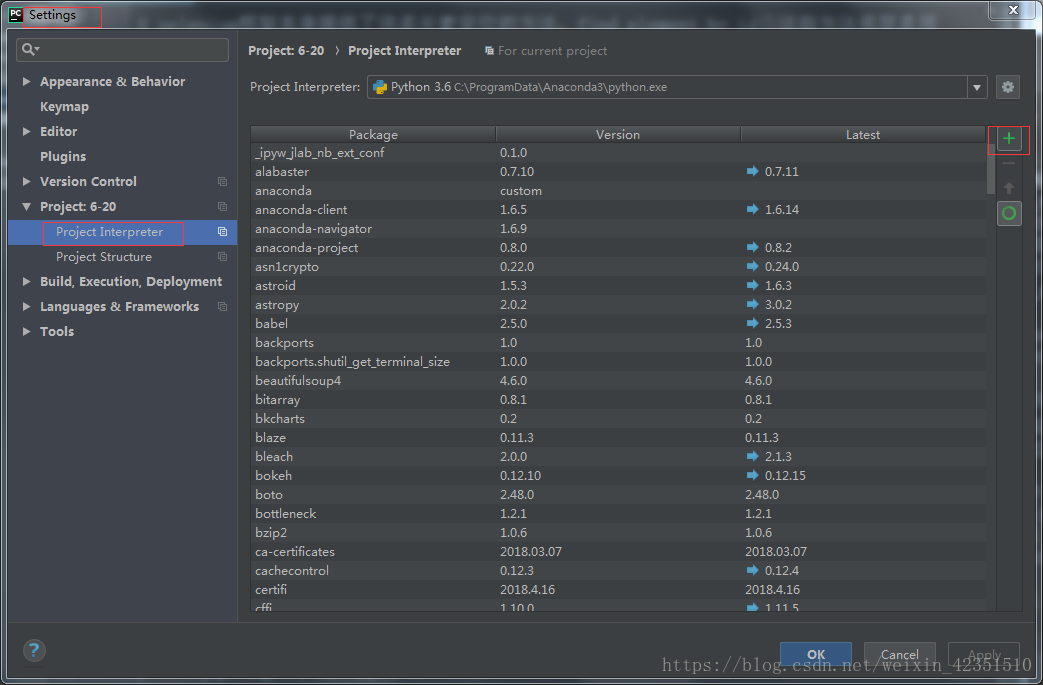This screenshot has height=685, width=1043.
Task: Select the astroid package row
Action: [619, 285]
